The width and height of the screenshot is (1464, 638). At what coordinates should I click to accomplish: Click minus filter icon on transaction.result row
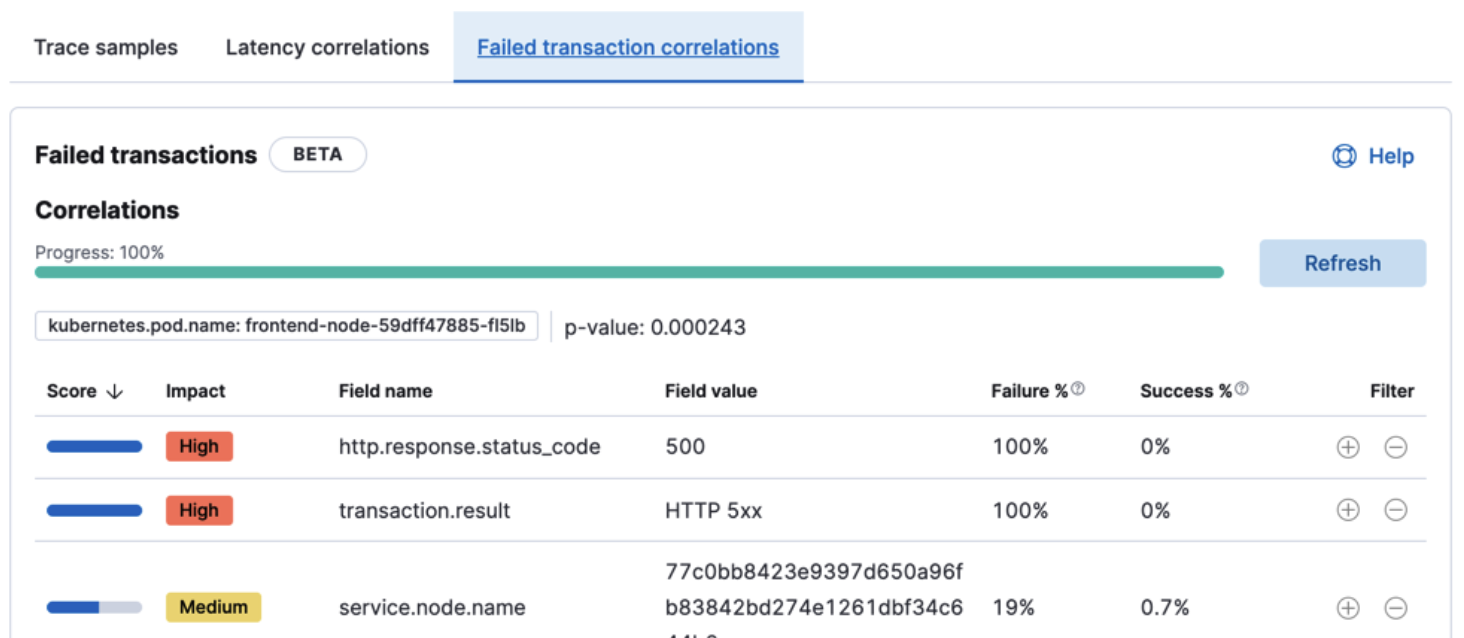tap(1397, 510)
